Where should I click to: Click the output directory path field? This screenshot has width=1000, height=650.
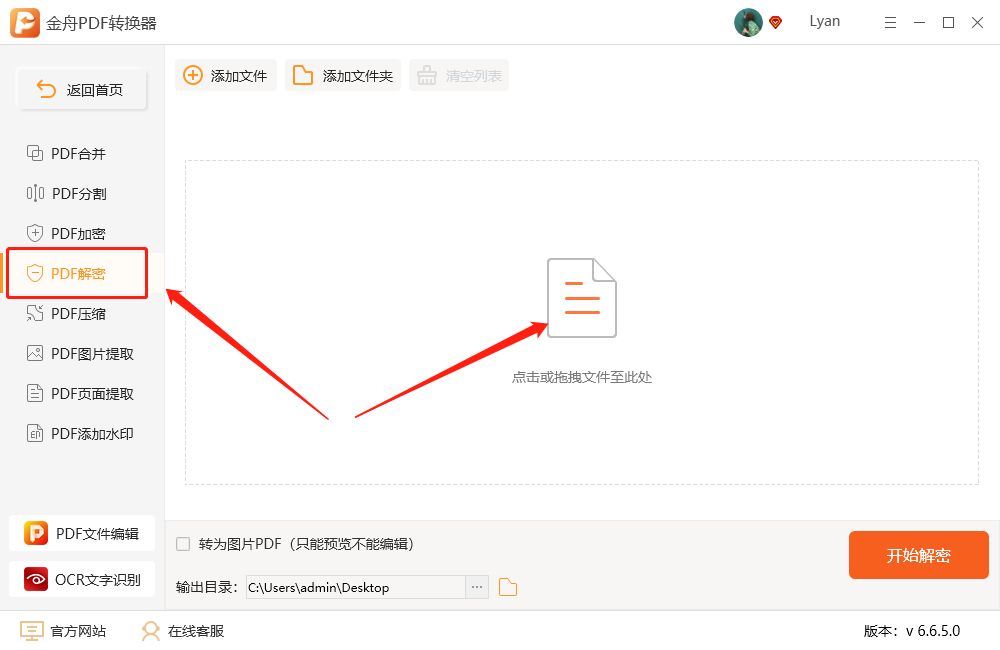point(356,587)
